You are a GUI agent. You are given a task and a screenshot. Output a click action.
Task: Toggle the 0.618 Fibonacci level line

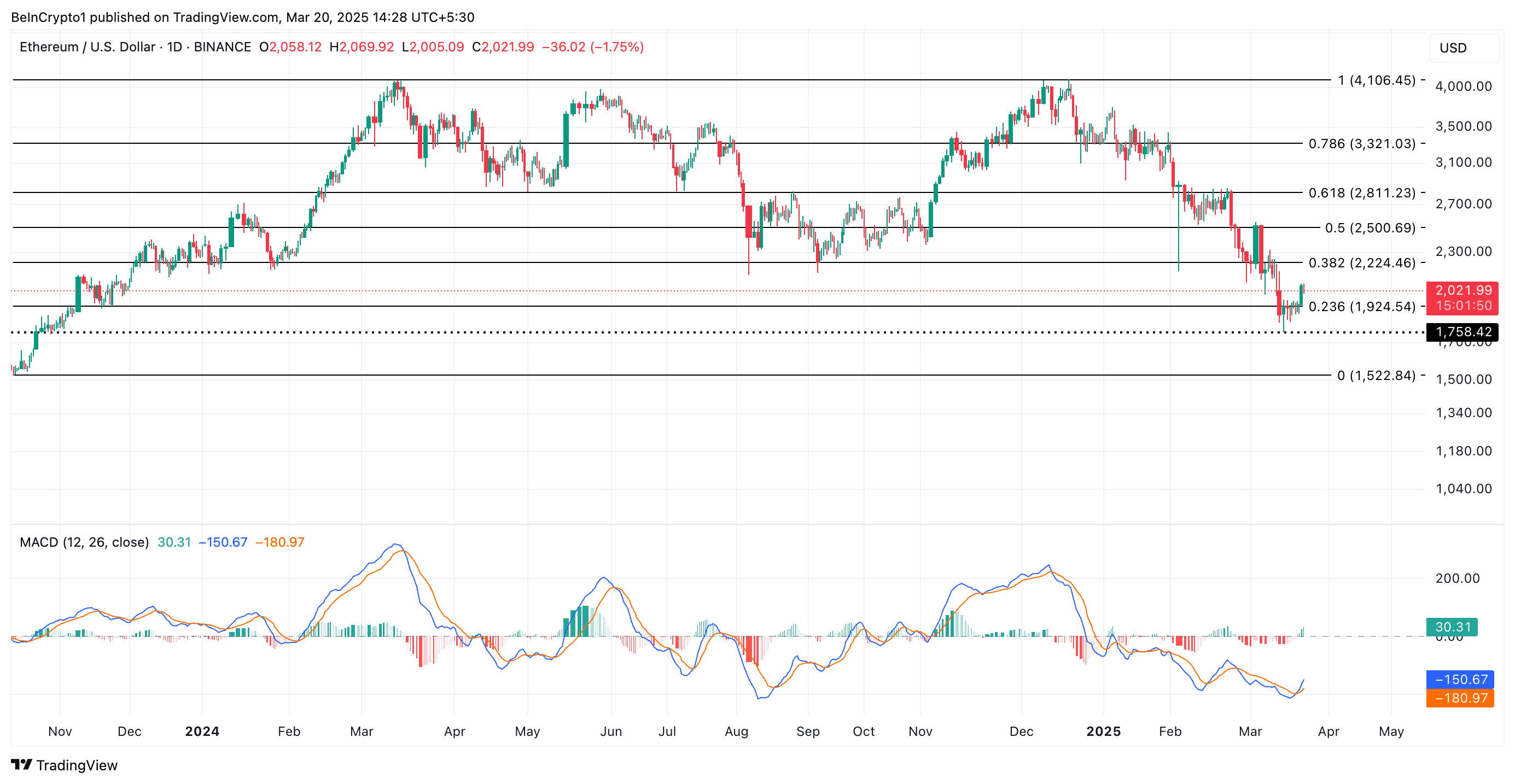706,193
